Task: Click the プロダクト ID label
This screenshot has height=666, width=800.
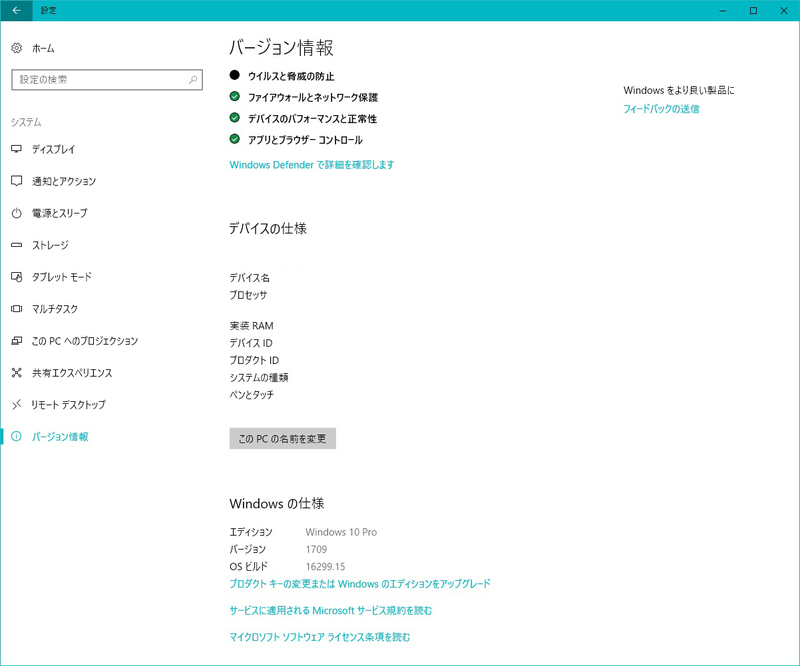Action: click(x=254, y=360)
